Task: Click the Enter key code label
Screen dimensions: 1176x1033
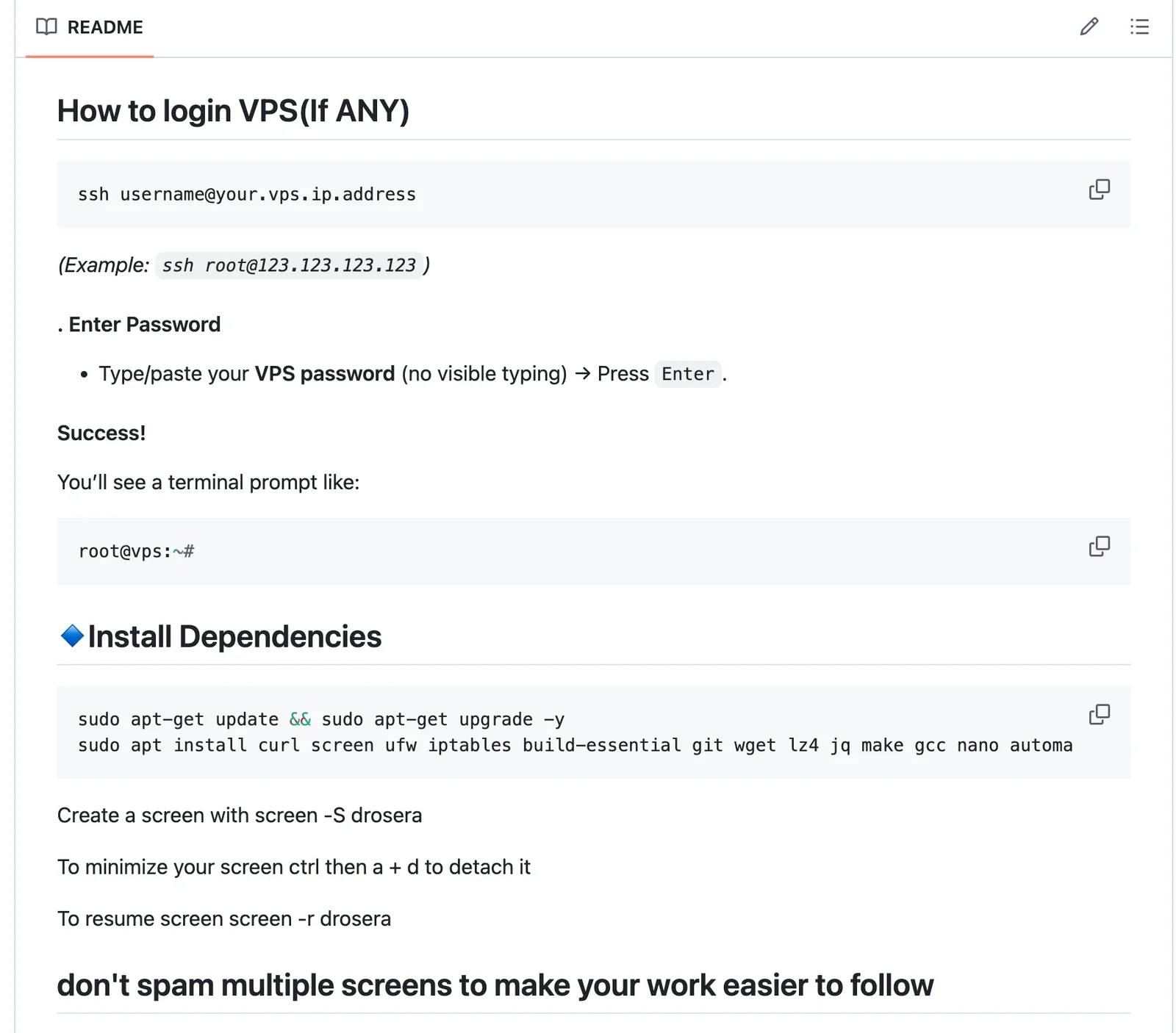Action: 688,374
